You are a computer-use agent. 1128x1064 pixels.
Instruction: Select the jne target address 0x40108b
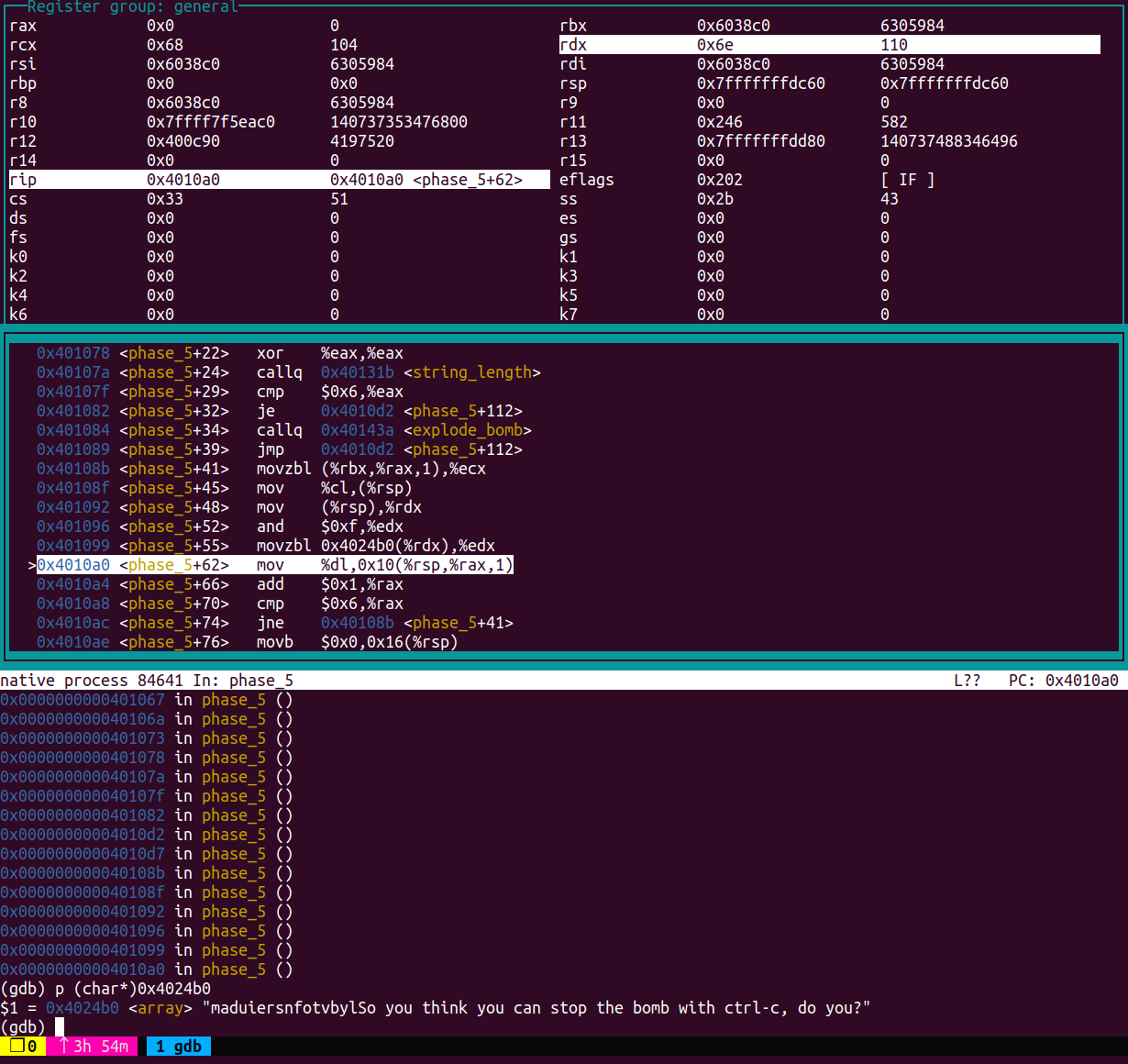pos(358,623)
